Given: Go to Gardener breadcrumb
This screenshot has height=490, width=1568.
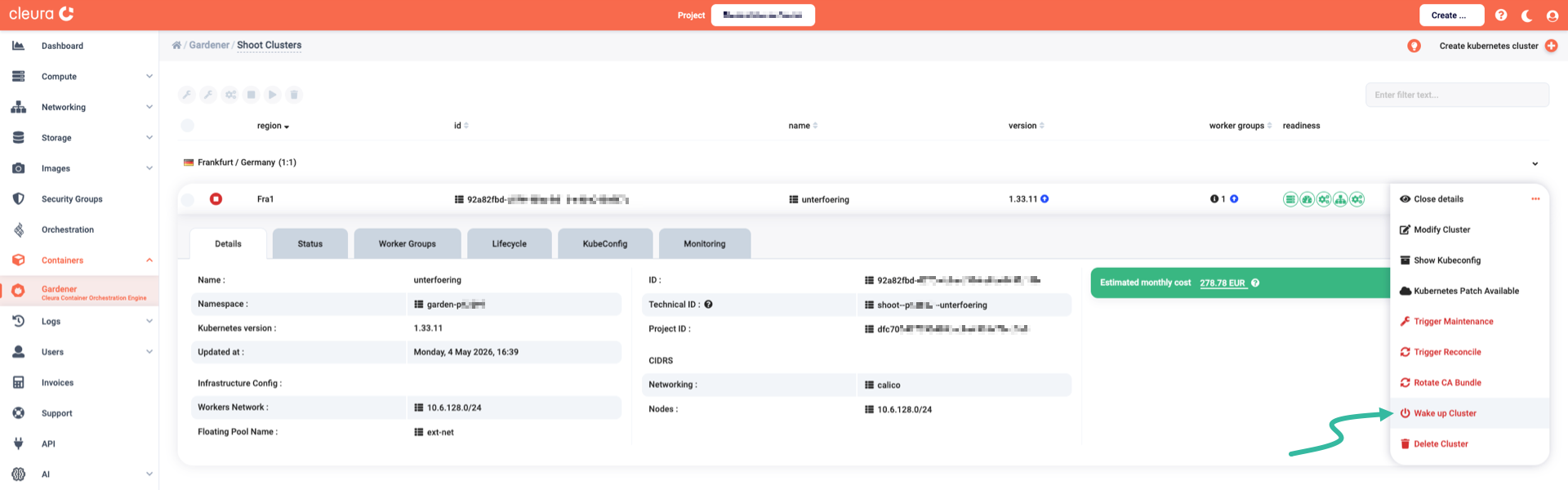Looking at the screenshot, I should pos(209,45).
